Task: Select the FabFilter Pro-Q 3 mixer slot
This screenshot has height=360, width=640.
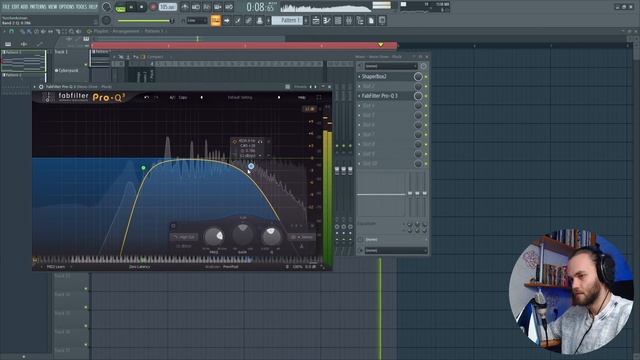Action: click(386, 96)
